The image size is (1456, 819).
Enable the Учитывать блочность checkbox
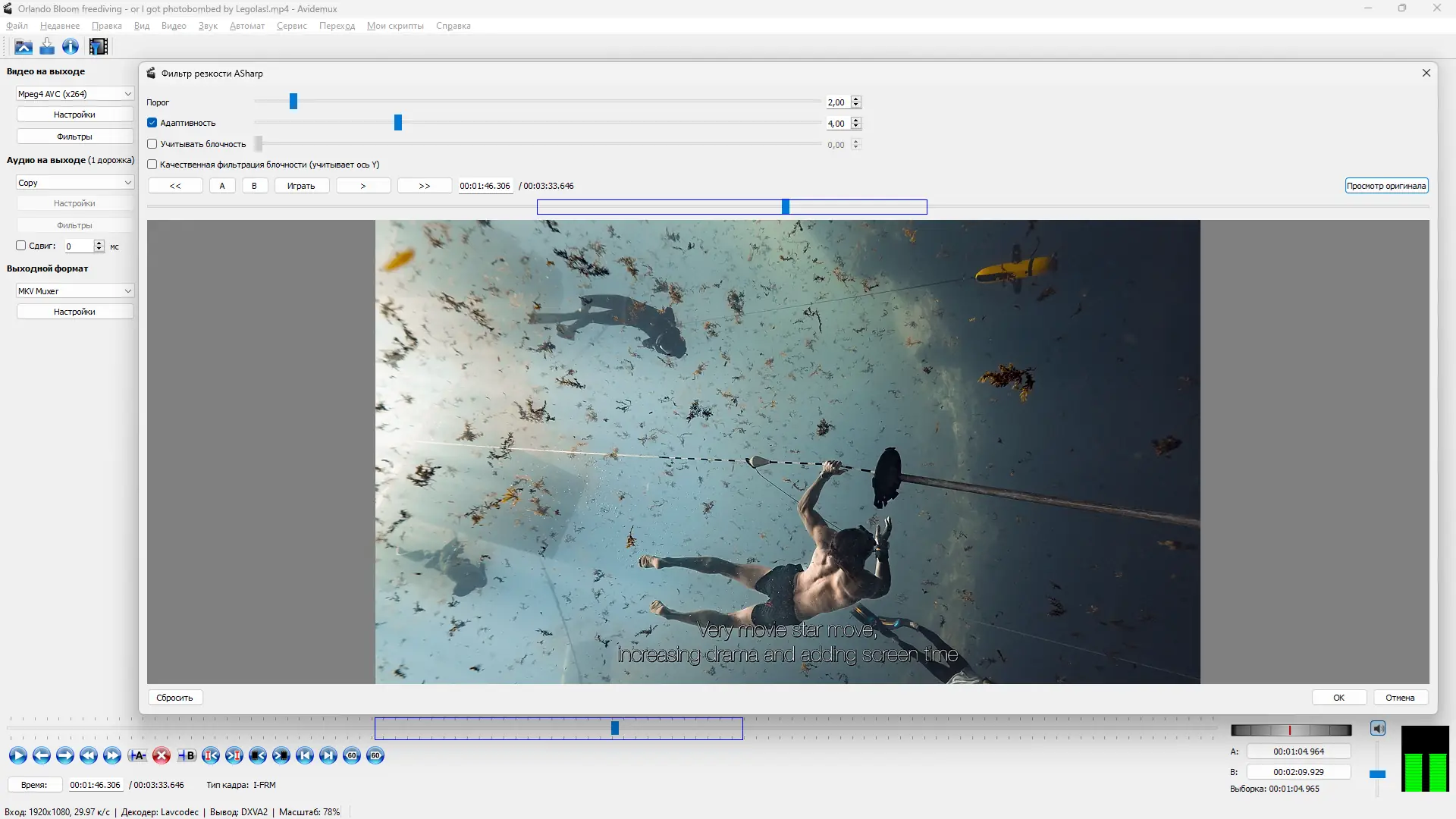[x=152, y=144]
